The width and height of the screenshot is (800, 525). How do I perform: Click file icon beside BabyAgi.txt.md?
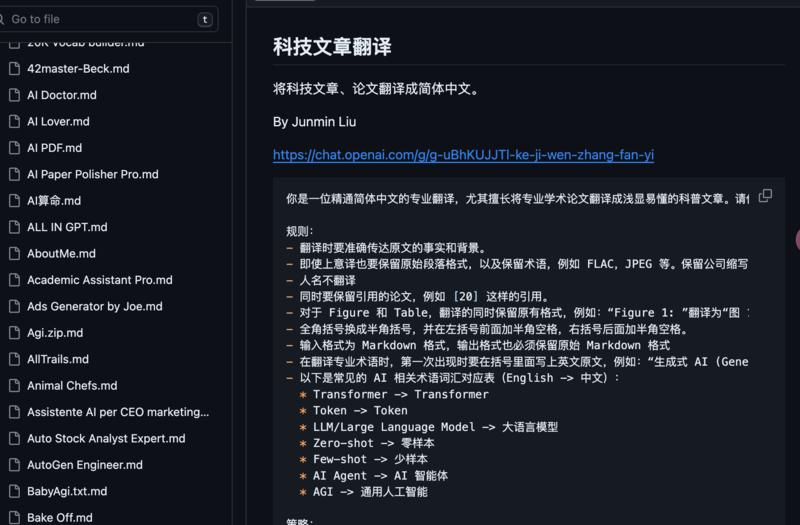pyautogui.click(x=14, y=492)
